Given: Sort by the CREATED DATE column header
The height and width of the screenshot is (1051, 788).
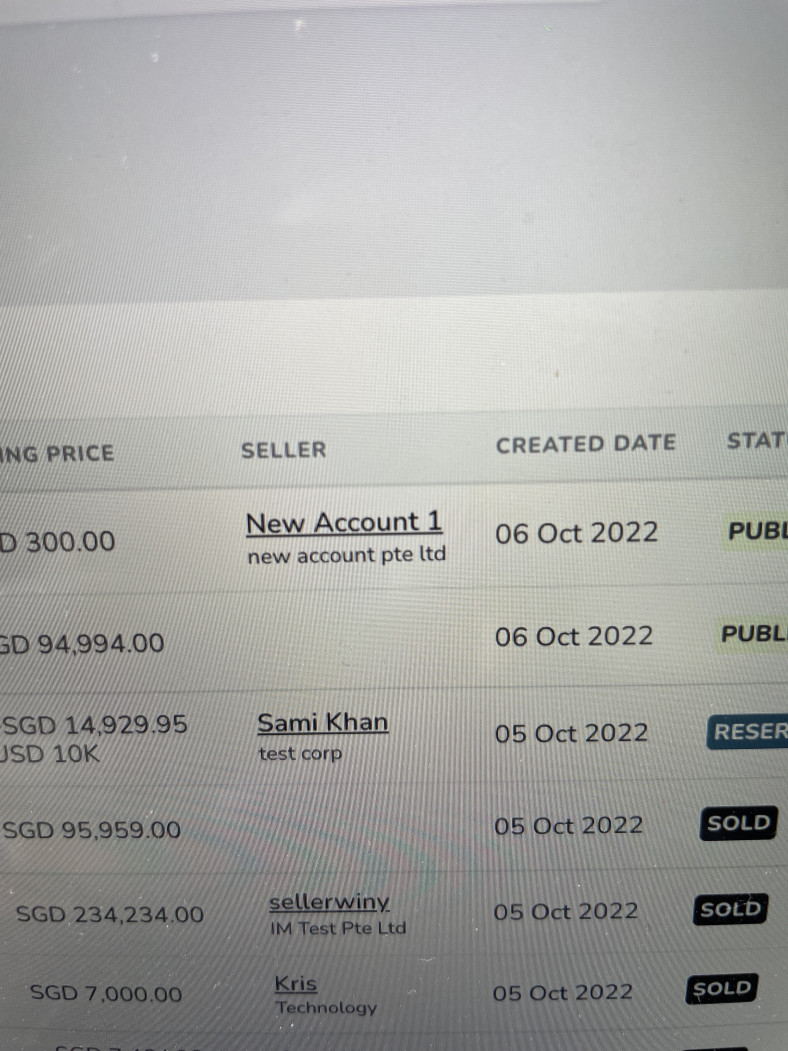Looking at the screenshot, I should click(586, 443).
